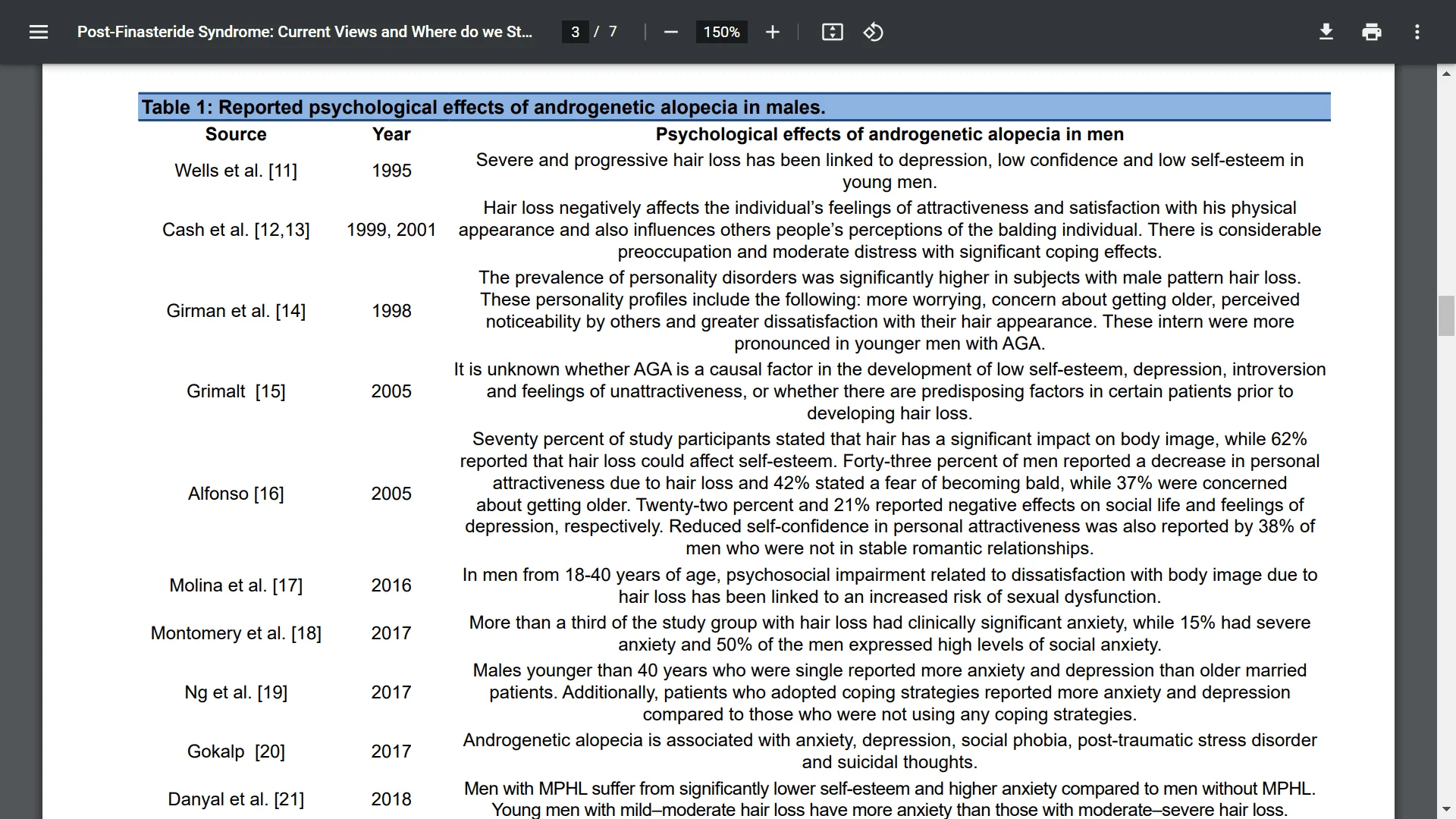Viewport: 1456px width, 819px height.
Task: Click text 'In men from 18-40 years of age'
Action: 591,575
